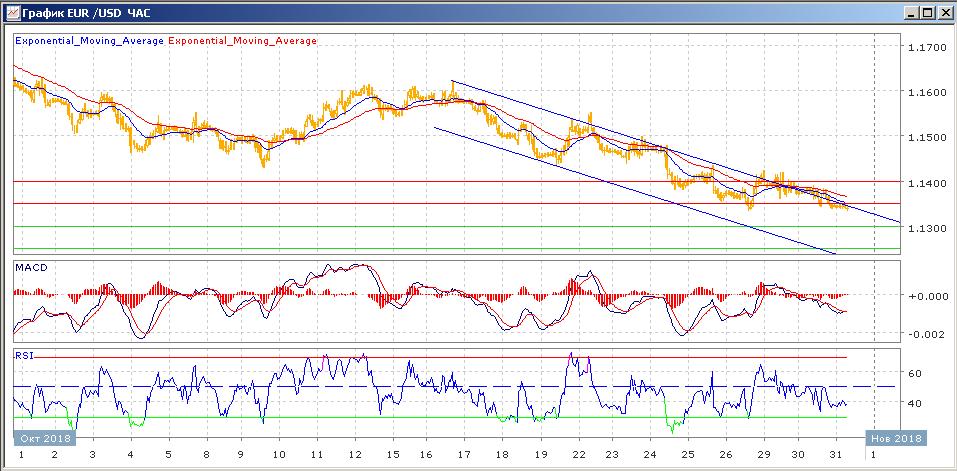Click date 15 on the time axis
Viewport: 957px width, 471px height.
click(395, 453)
